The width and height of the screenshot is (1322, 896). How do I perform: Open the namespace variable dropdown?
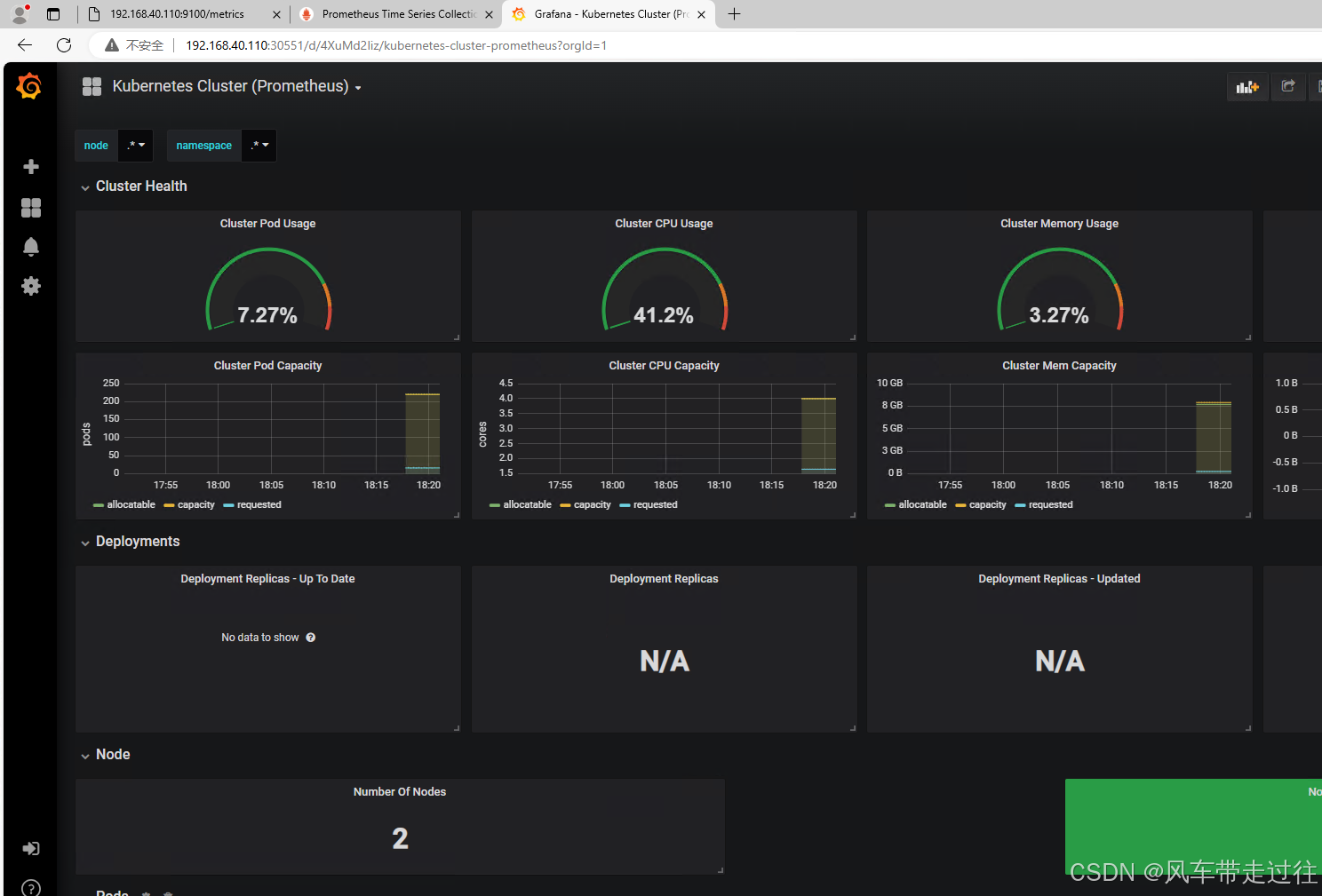pos(259,146)
